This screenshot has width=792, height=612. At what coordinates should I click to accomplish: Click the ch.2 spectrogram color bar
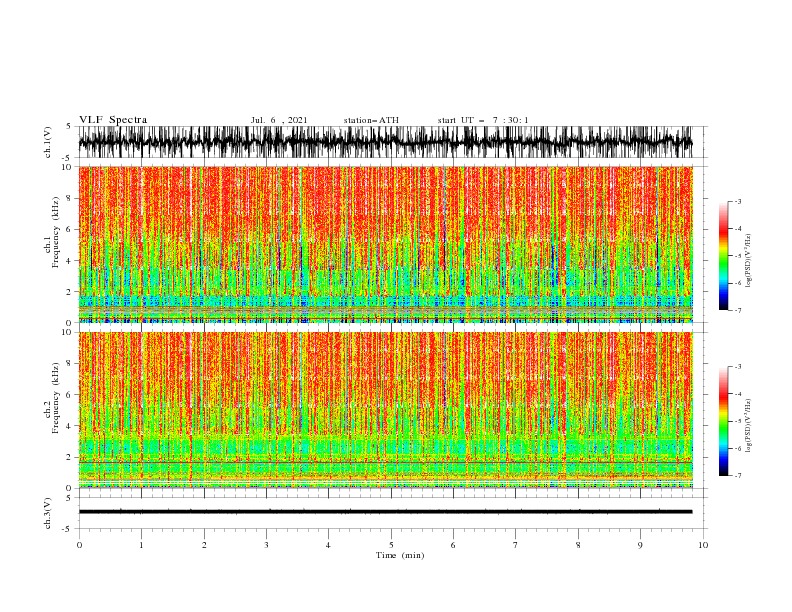723,421
